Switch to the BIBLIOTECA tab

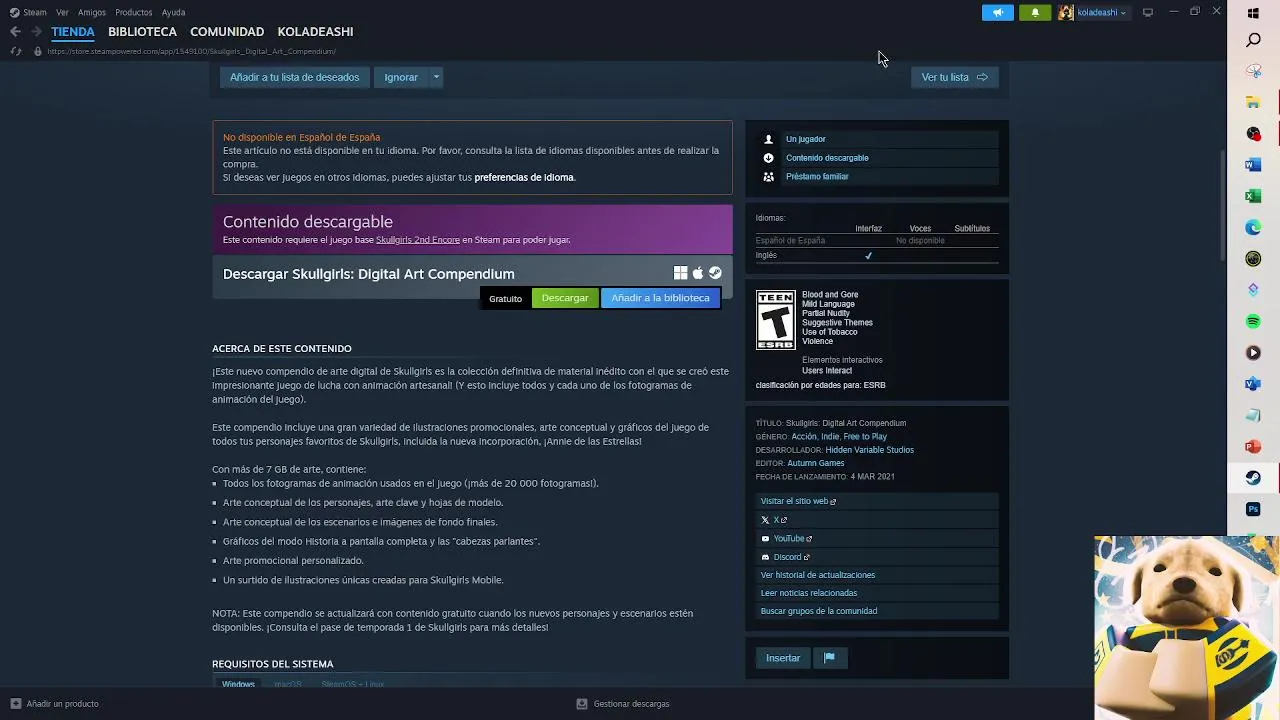click(142, 32)
